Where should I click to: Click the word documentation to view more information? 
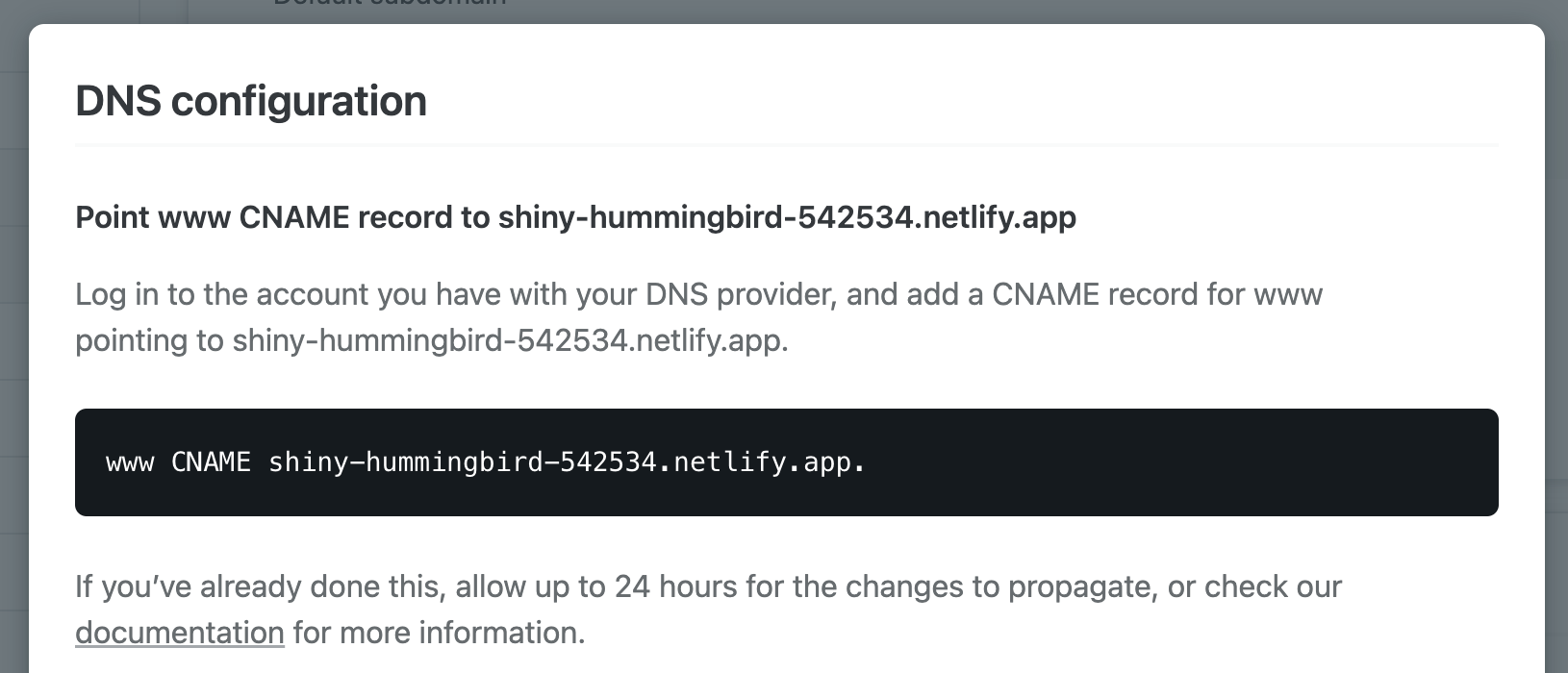(x=179, y=633)
